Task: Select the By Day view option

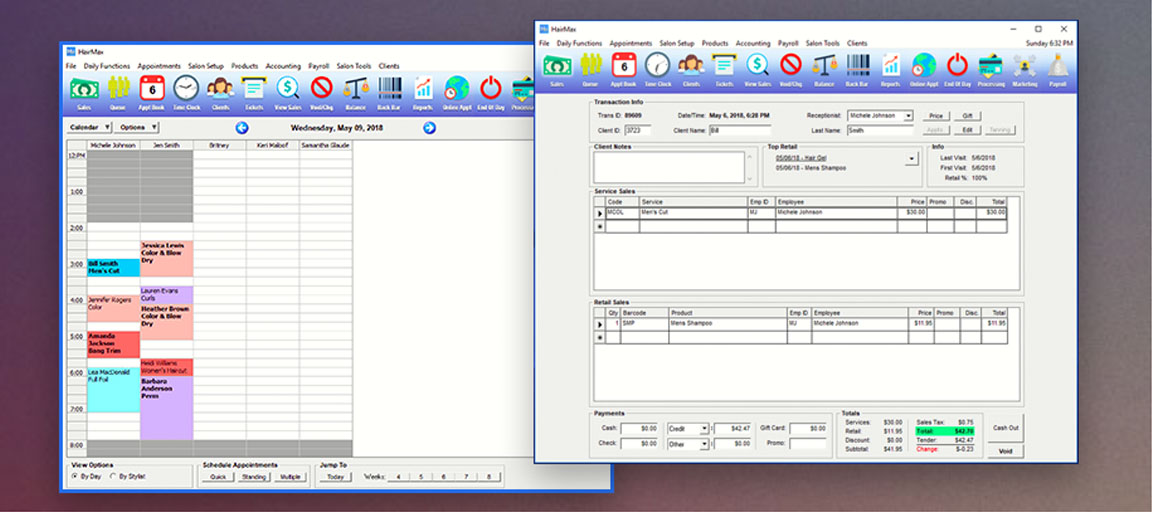Action: [x=75, y=477]
